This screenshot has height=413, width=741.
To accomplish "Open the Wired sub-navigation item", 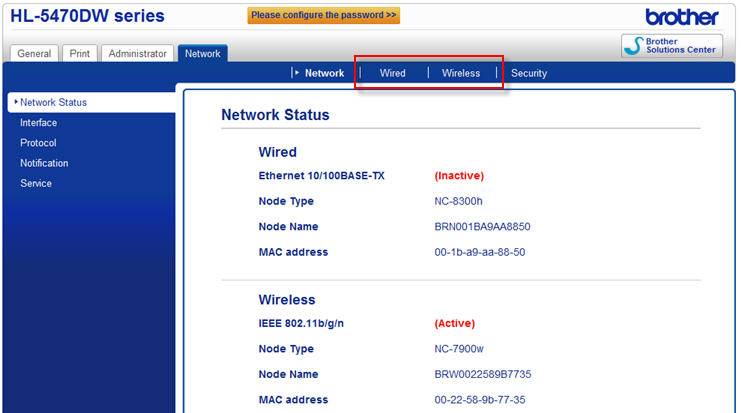I will tap(392, 73).
